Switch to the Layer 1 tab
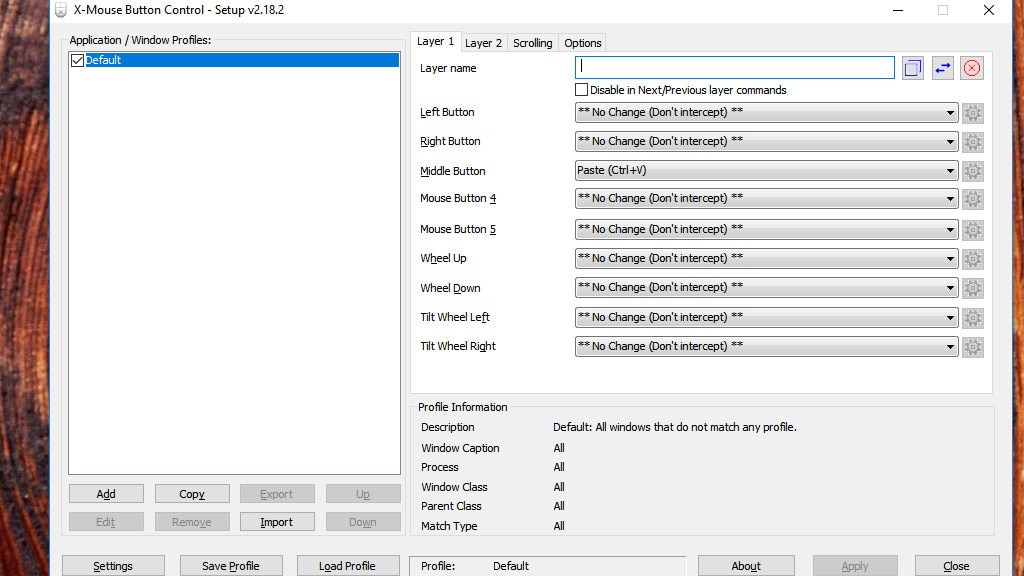This screenshot has height=576, width=1024. 436,41
